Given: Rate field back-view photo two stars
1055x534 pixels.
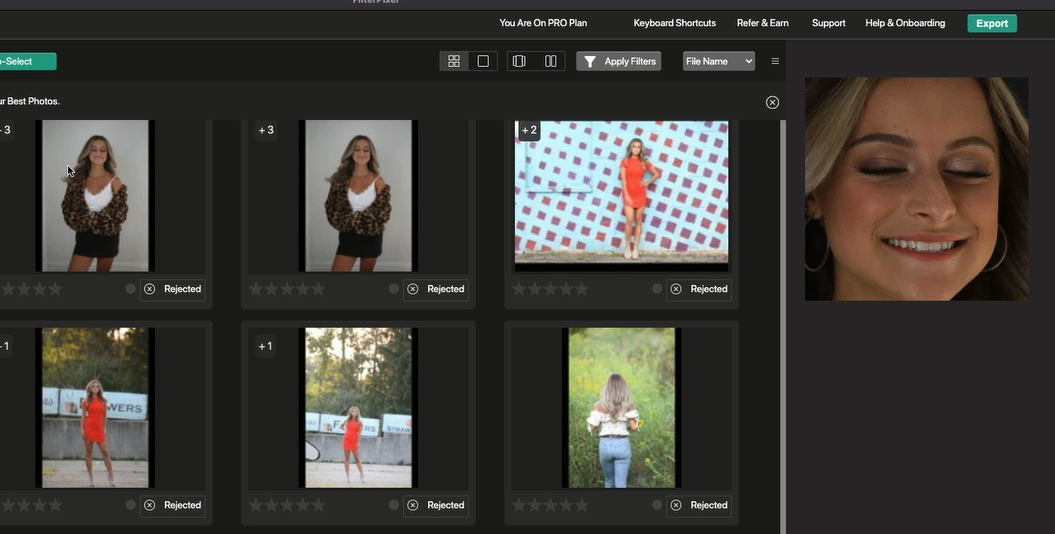Looking at the screenshot, I should (534, 505).
